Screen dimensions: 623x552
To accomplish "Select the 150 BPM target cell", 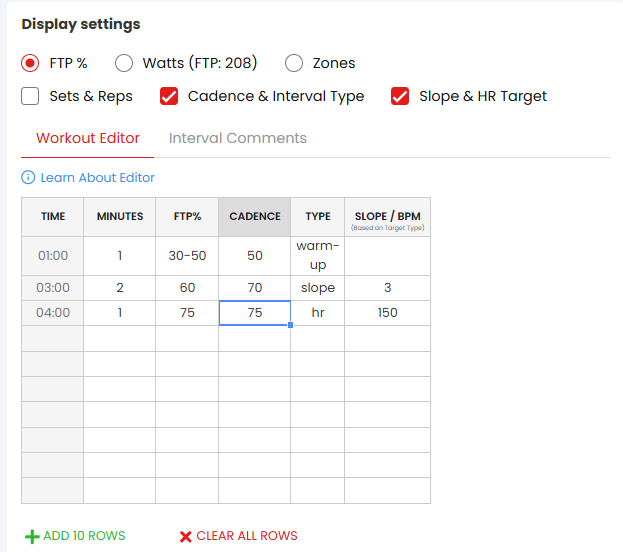I will click(387, 313).
